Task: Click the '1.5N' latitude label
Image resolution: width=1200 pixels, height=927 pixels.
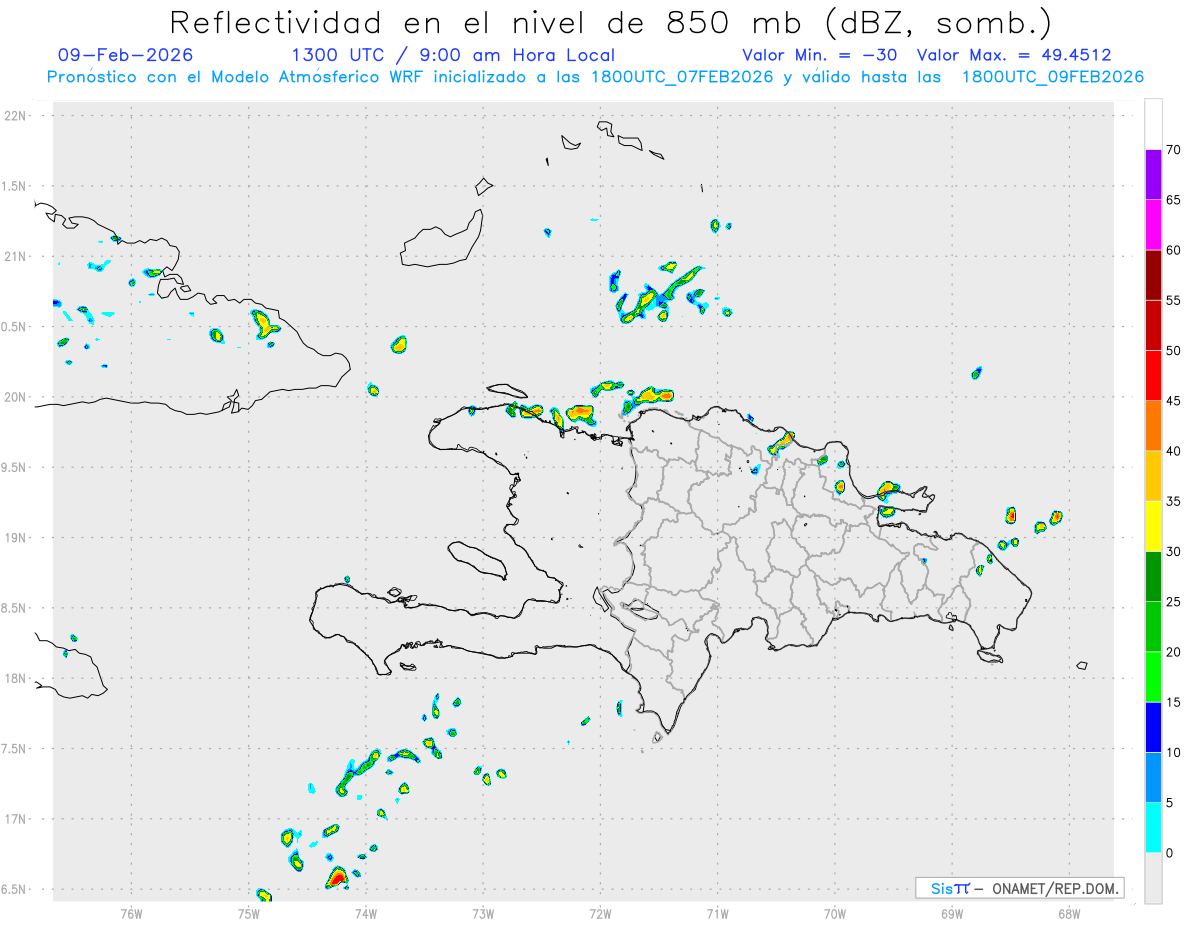Action: 14,186
